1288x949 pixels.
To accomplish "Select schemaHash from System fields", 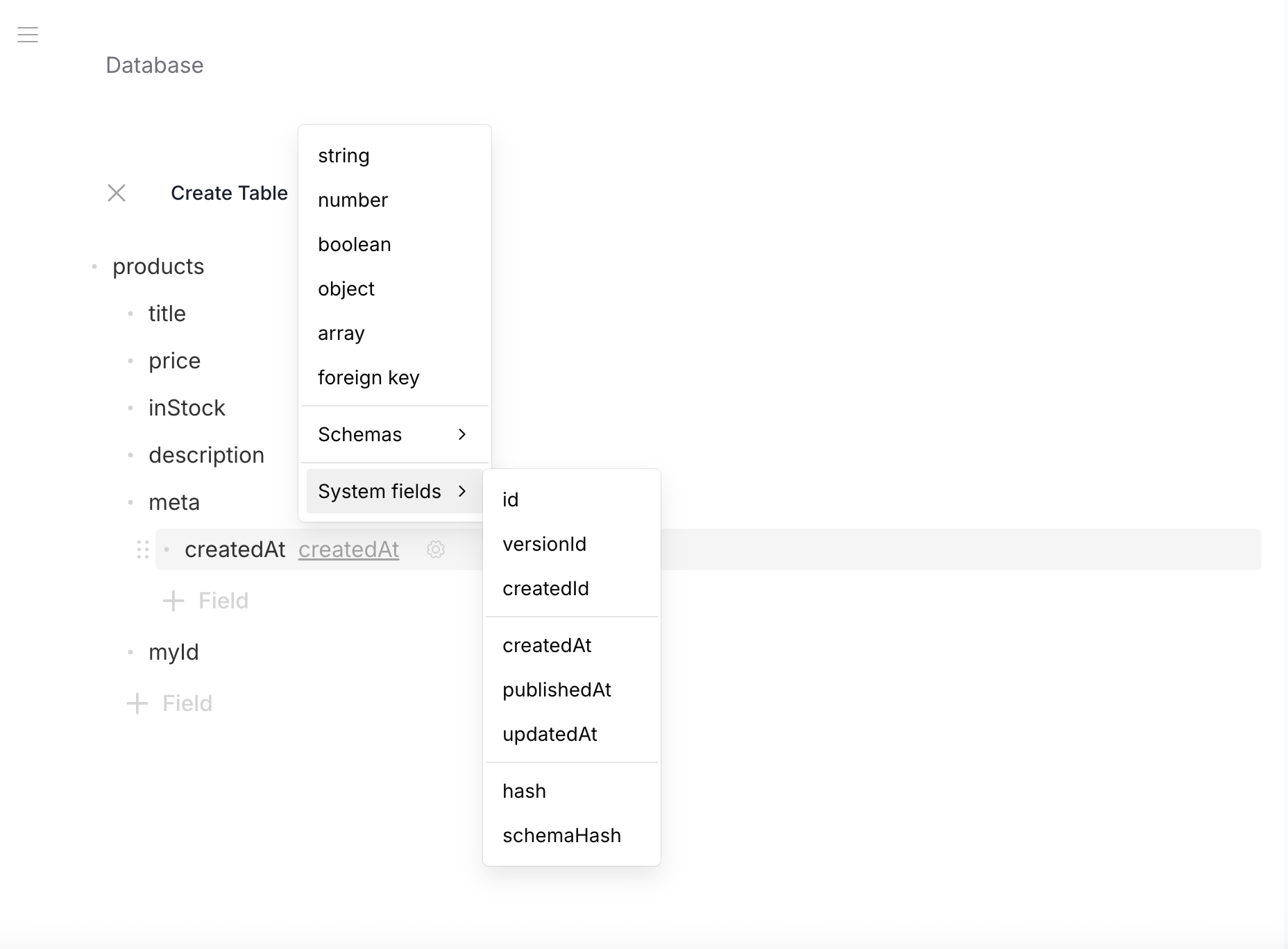I will [x=561, y=835].
